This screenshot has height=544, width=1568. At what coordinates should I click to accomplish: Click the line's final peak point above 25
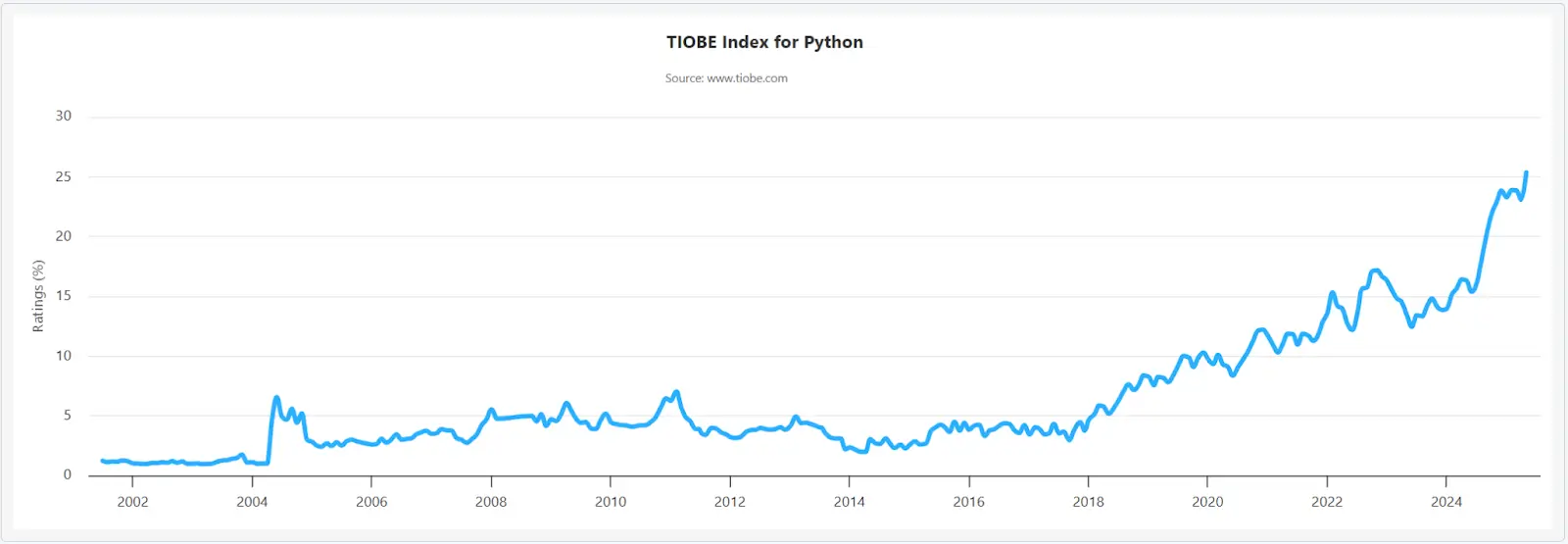[x=1526, y=173]
